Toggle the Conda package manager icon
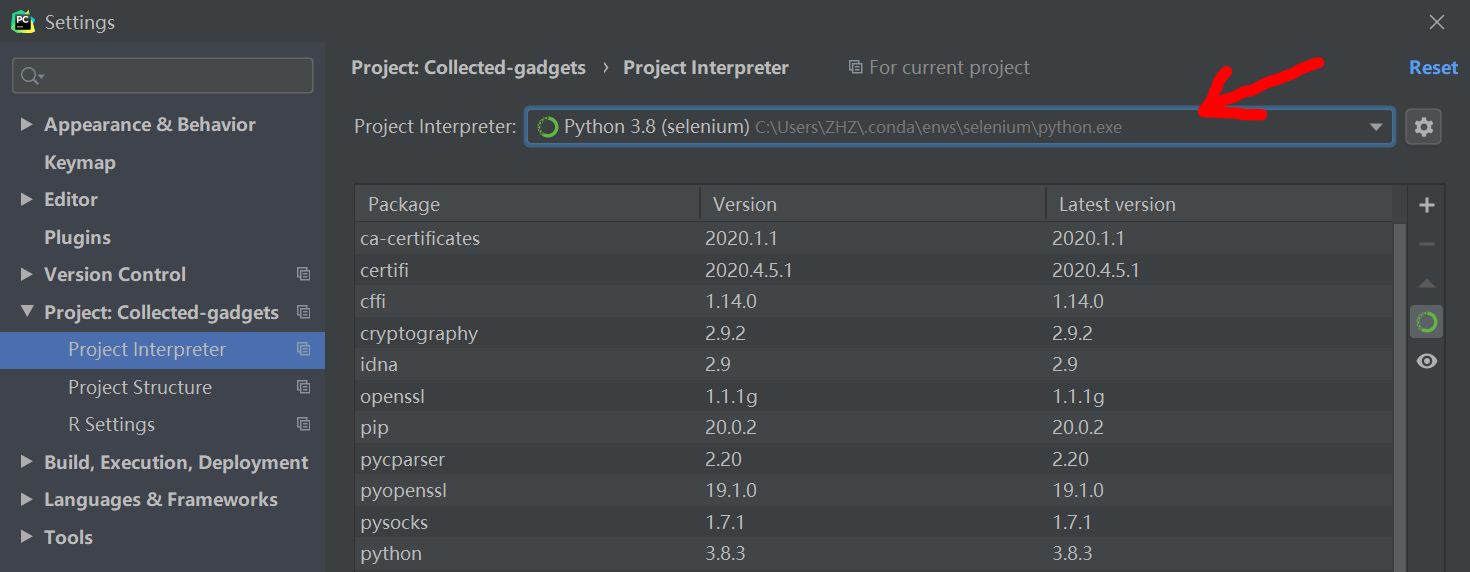The height and width of the screenshot is (572, 1470). coord(1427,322)
